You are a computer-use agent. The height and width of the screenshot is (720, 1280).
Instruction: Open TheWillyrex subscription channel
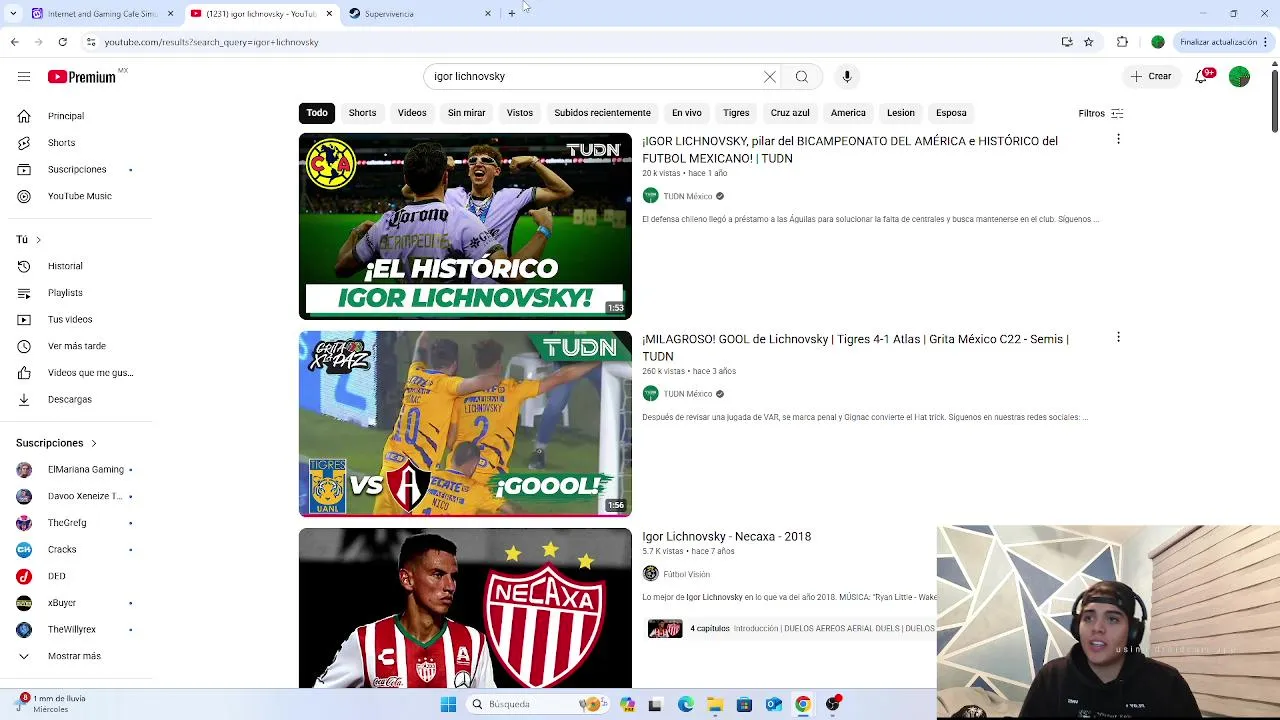[76, 630]
